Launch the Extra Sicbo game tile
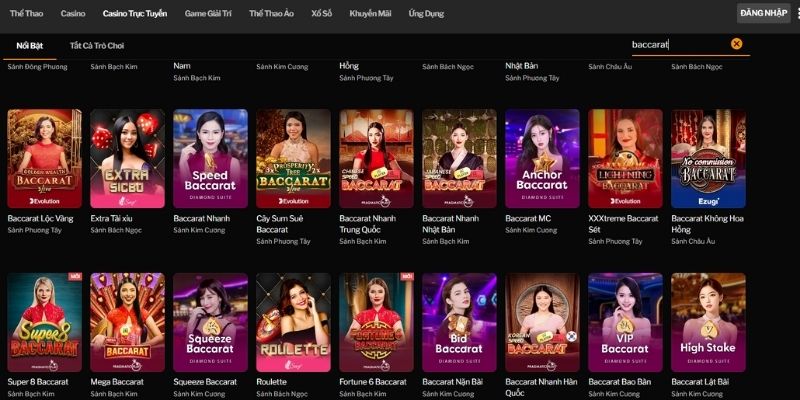 (x=127, y=158)
